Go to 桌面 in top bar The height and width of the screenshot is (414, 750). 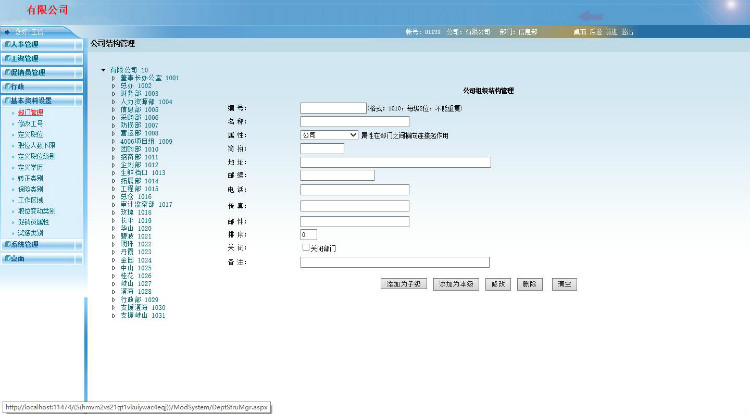tap(580, 32)
